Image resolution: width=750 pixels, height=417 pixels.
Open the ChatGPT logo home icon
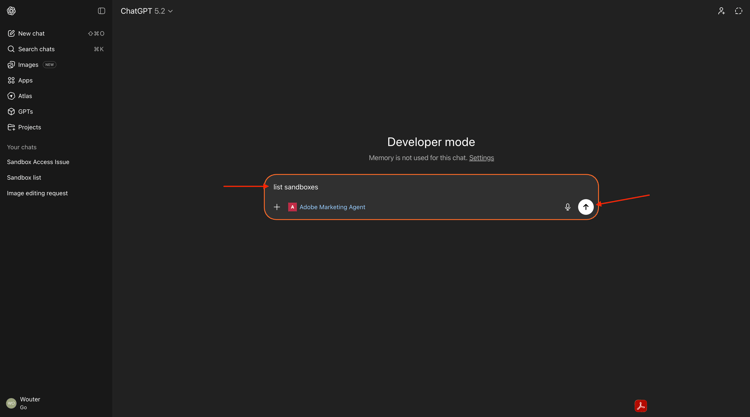(x=11, y=11)
